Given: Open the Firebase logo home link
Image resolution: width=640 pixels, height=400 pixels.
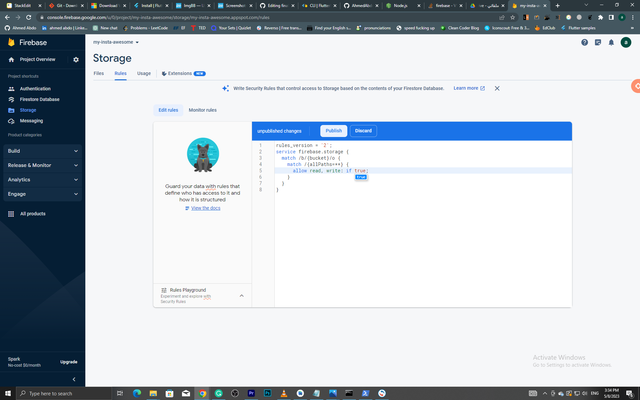Looking at the screenshot, I should (27, 42).
